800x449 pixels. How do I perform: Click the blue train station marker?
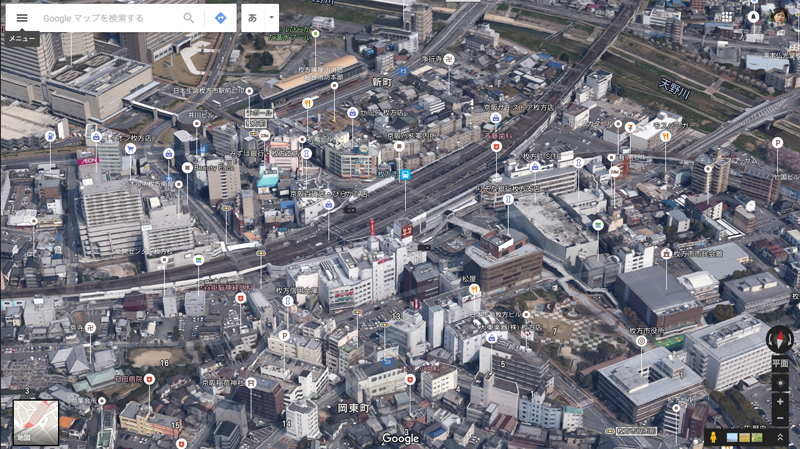tap(406, 175)
